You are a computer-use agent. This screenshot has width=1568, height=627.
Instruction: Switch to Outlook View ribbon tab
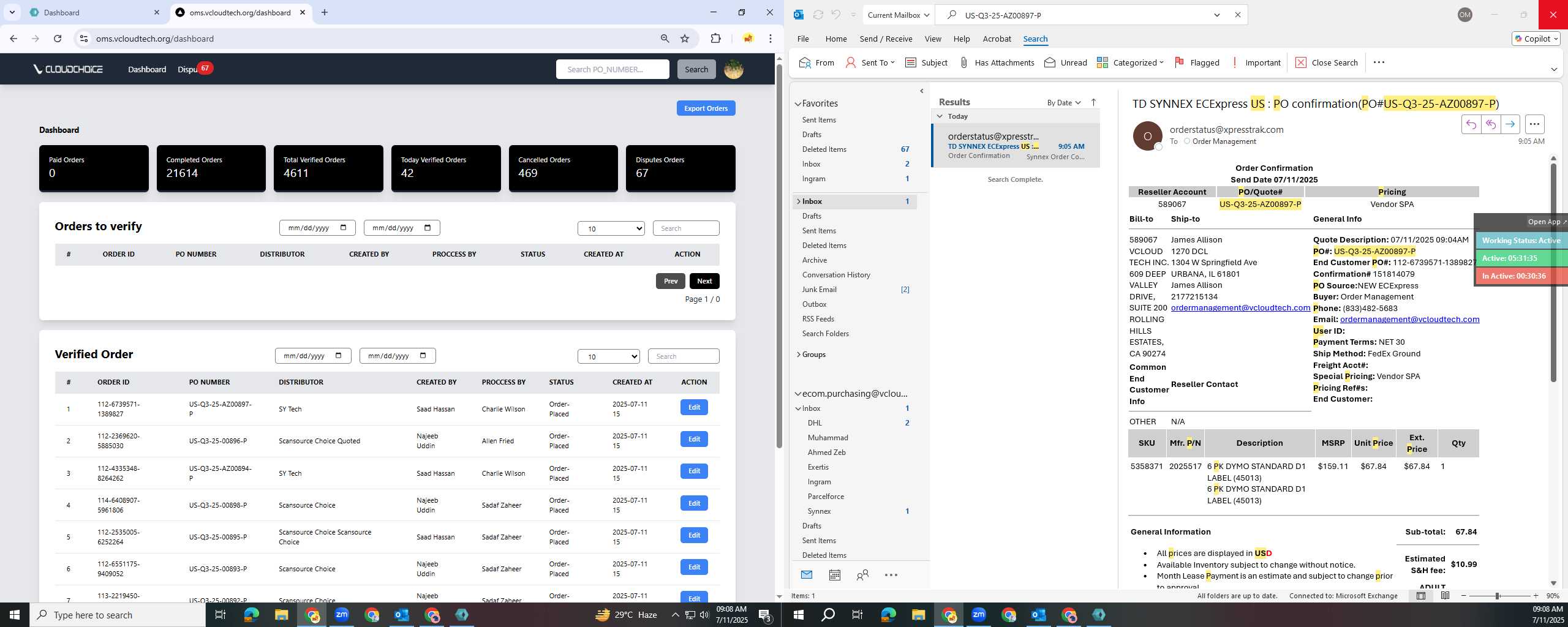click(932, 39)
